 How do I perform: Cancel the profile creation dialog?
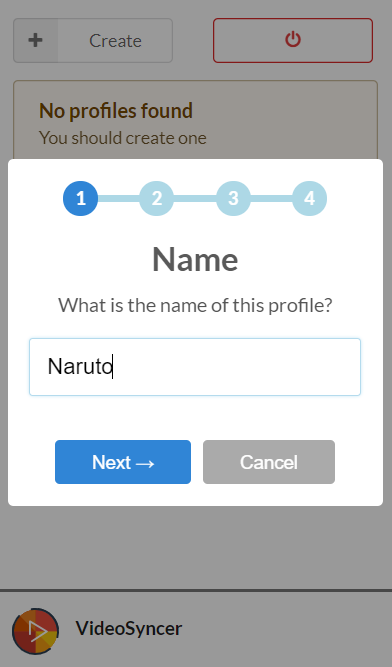coord(269,462)
